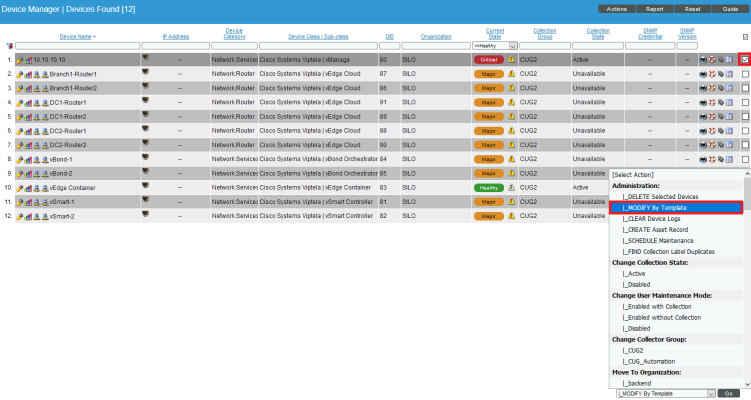Tick the checkbox for DC2-Router2
The width and height of the screenshot is (751, 400).
pos(745,145)
